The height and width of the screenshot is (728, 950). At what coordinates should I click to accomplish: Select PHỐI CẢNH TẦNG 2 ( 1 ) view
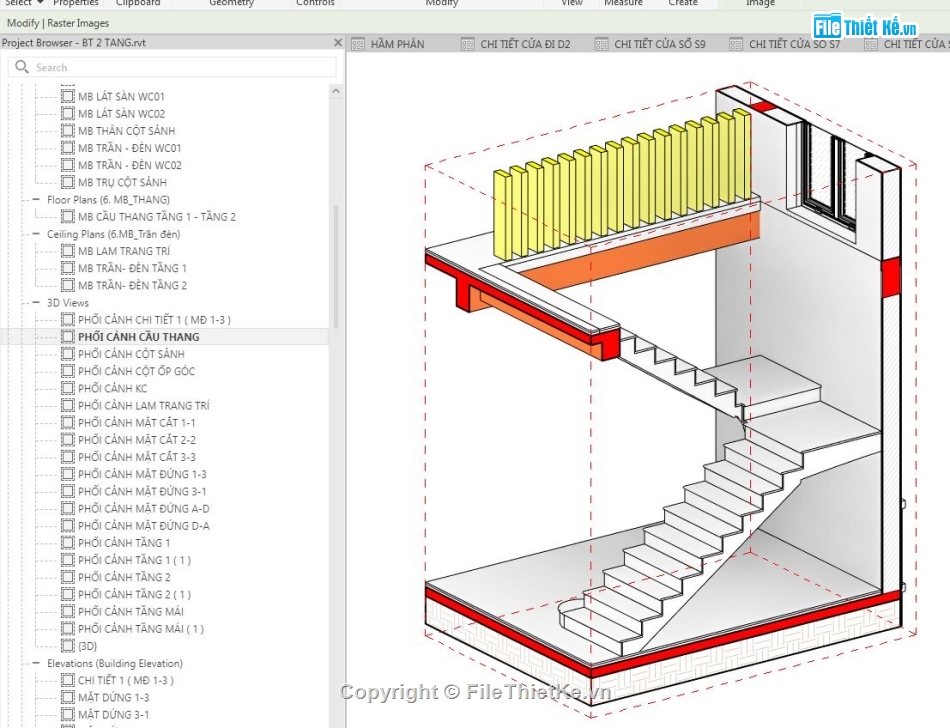135,594
